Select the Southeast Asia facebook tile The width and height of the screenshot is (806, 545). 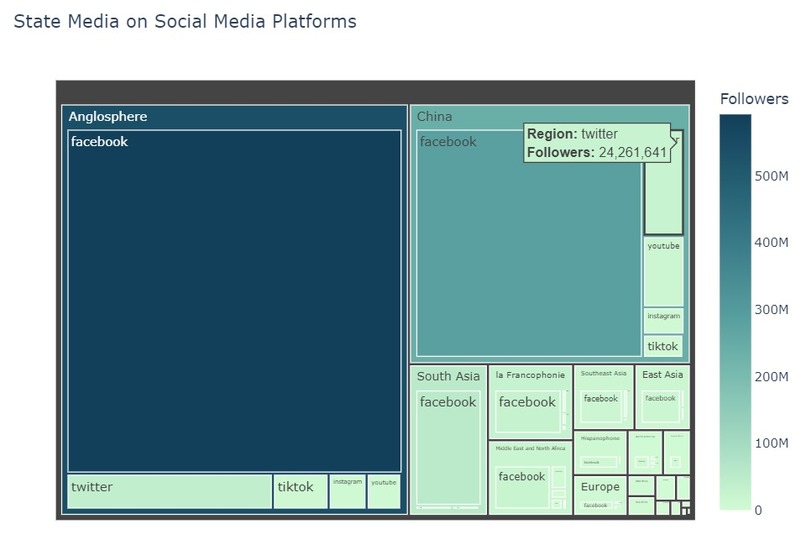pyautogui.click(x=601, y=406)
